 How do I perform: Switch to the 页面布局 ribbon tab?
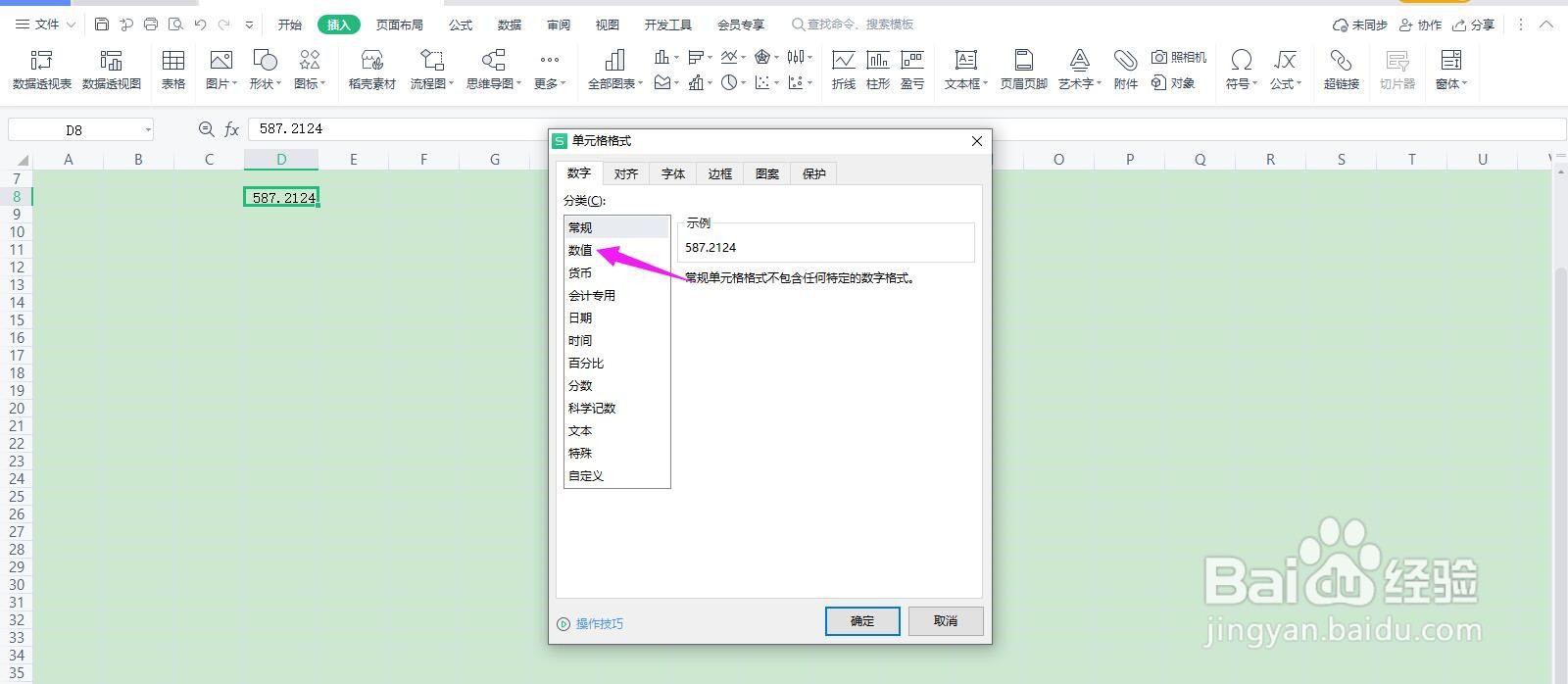[x=400, y=24]
